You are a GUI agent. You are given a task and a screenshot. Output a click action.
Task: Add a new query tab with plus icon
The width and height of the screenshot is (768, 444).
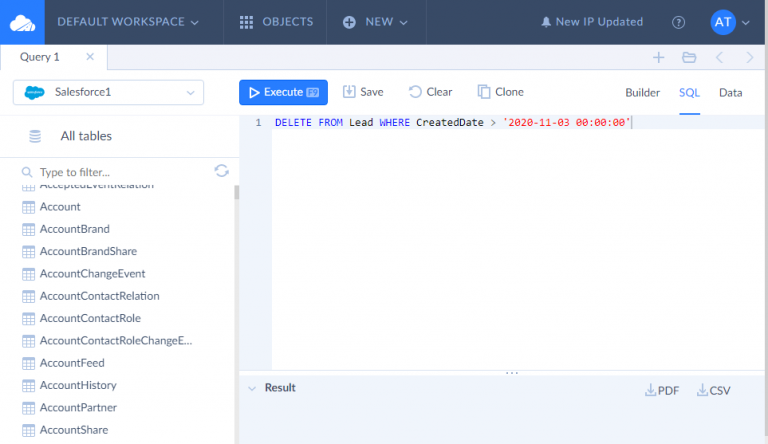pos(658,58)
